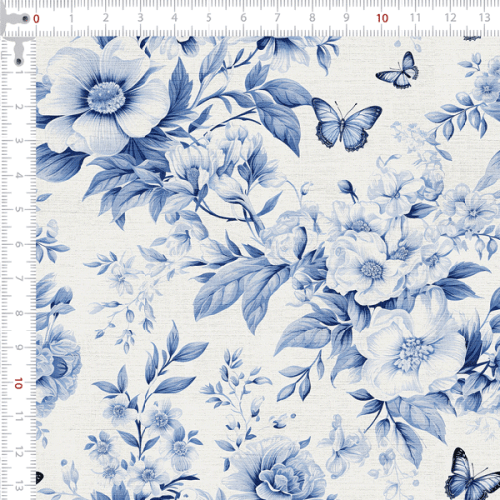Click the metal ruler corner bracket
This screenshot has height=500, width=500.
pyautogui.click(x=15, y=33)
